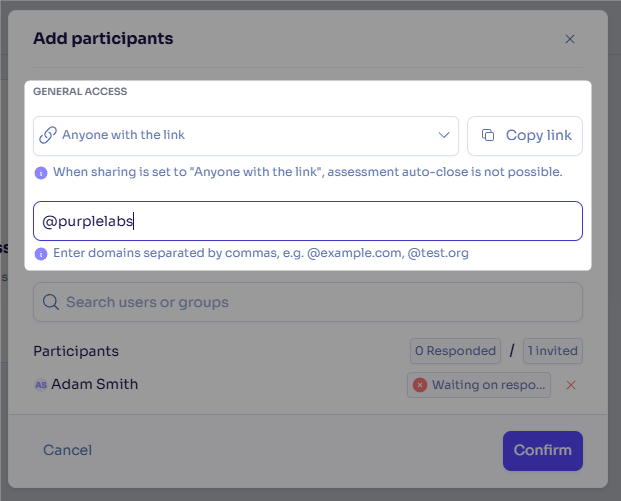Focus the domain field containing @purplelabs
Viewport: 621px width, 501px height.
click(308, 221)
